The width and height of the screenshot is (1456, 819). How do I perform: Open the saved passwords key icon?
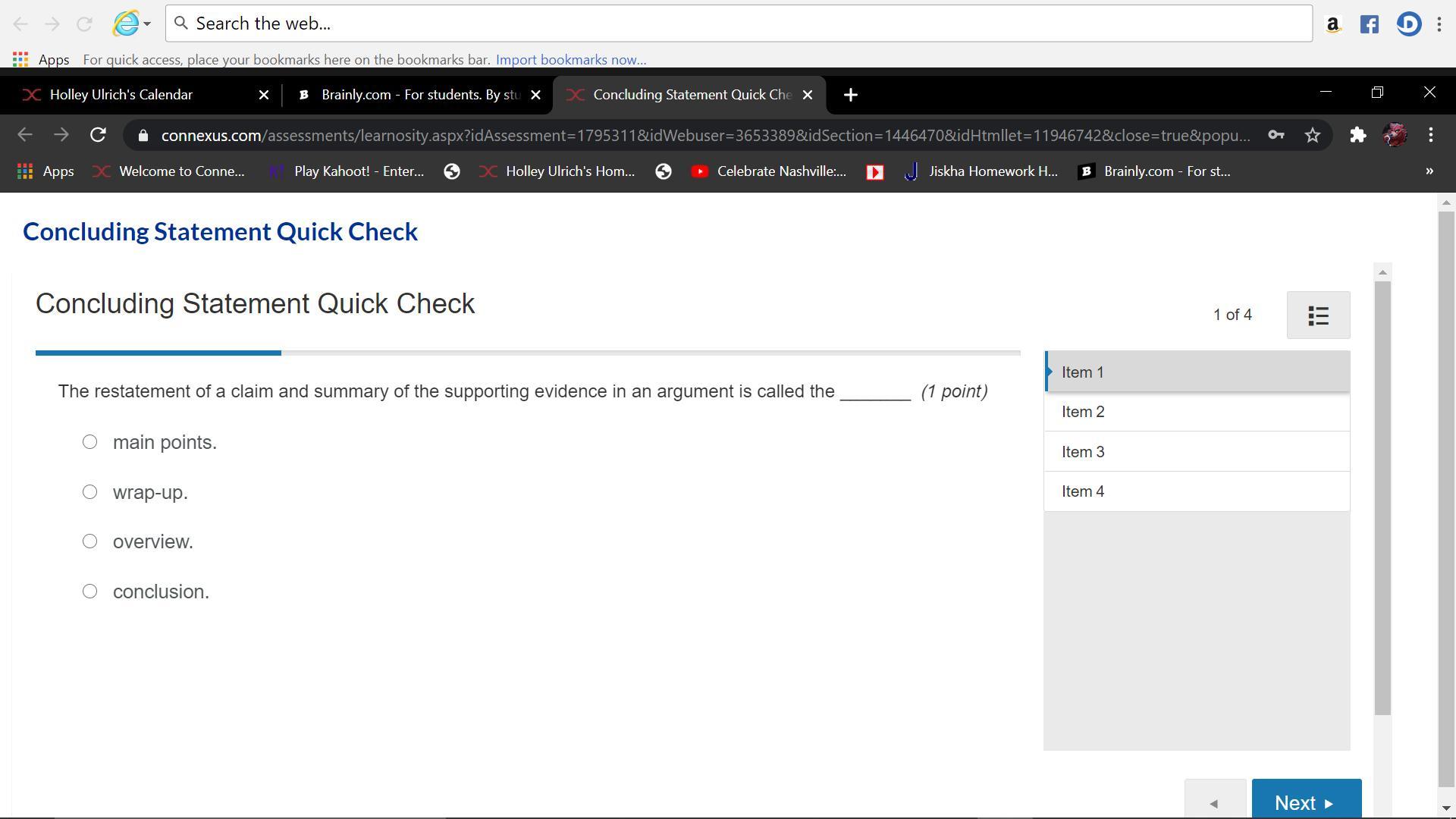coord(1276,135)
